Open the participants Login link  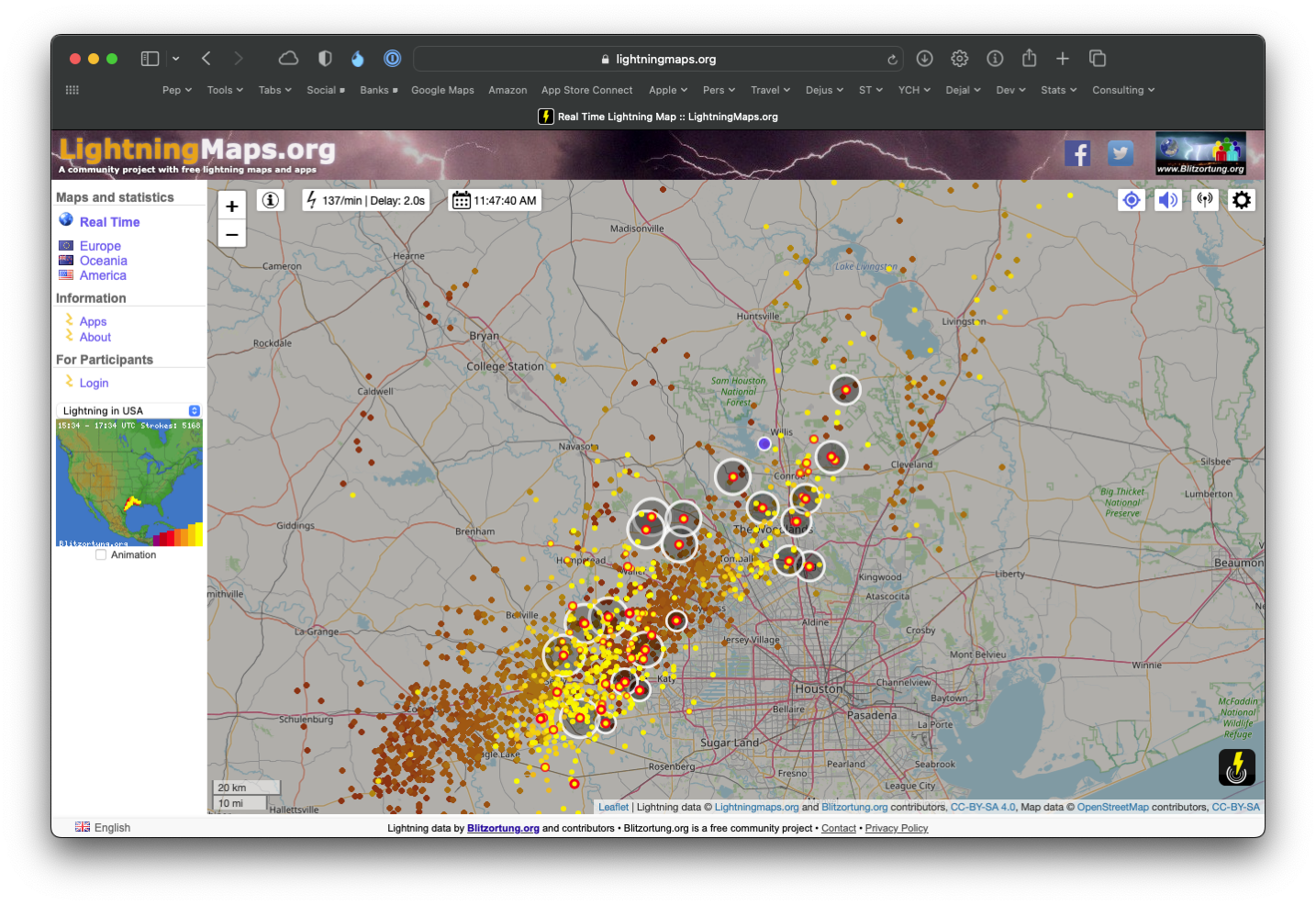tap(94, 383)
